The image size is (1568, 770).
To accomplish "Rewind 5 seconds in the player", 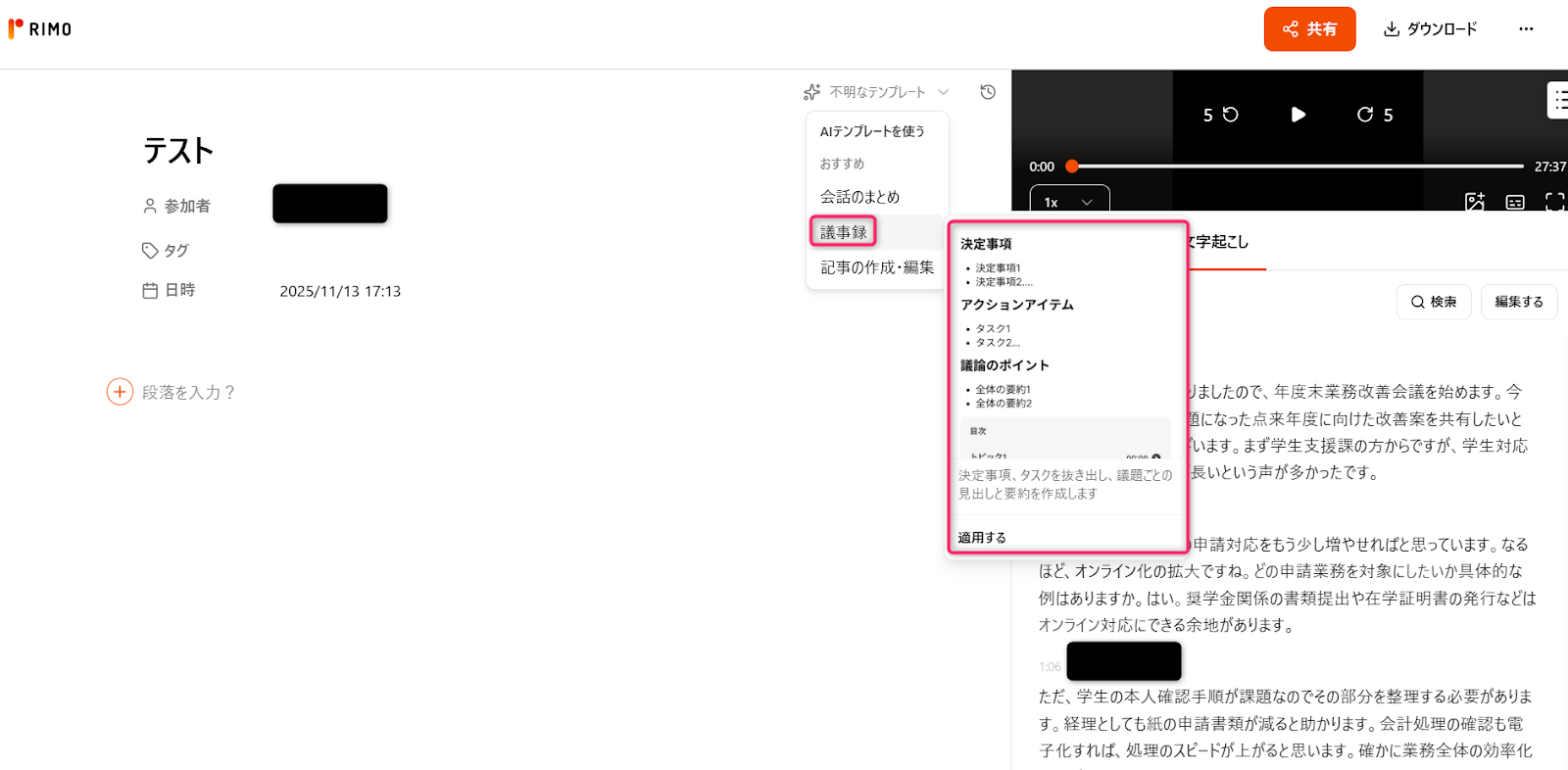I will [1221, 115].
